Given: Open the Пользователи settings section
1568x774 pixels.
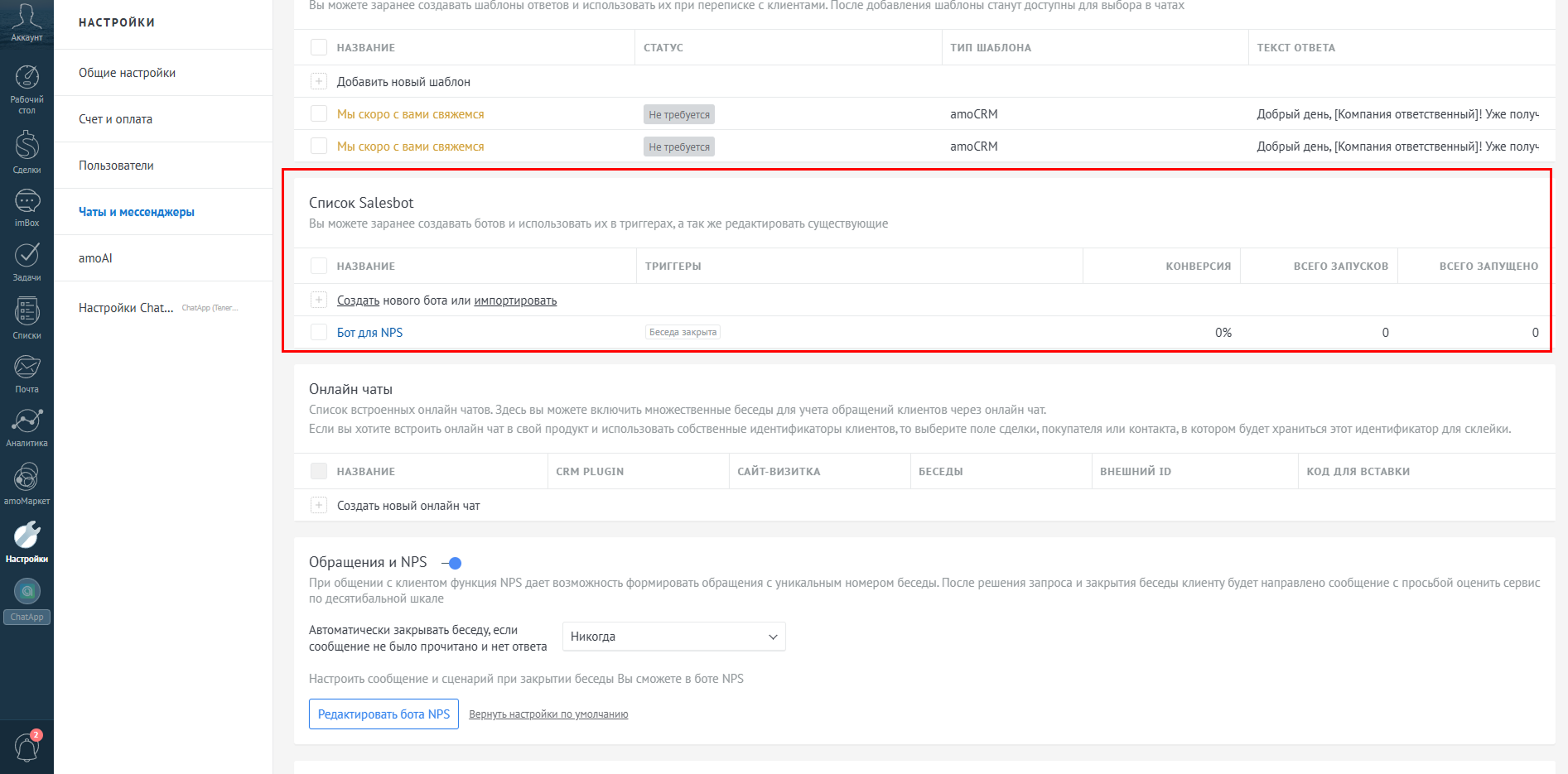Looking at the screenshot, I should point(116,166).
